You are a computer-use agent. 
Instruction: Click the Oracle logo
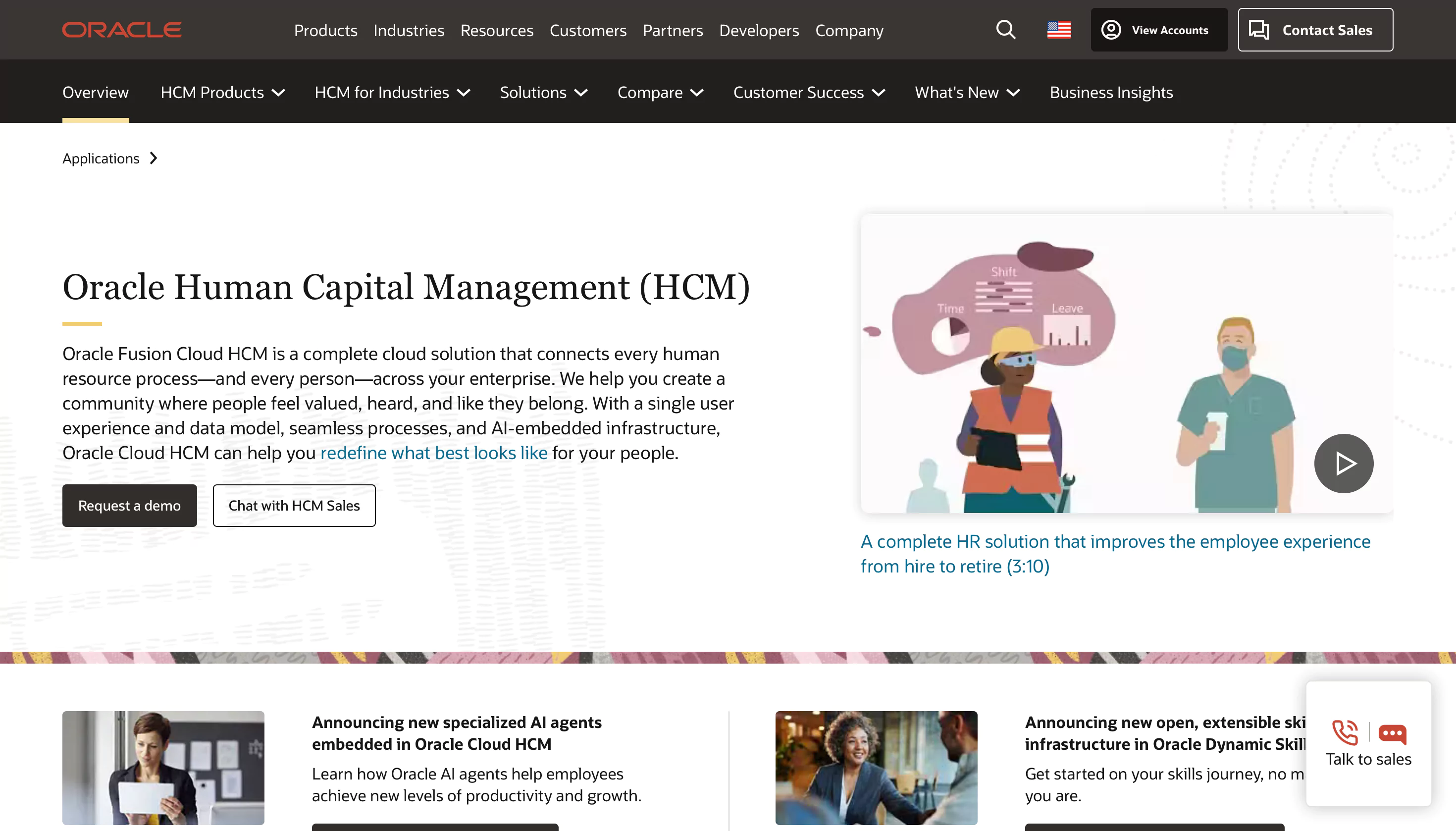point(121,30)
